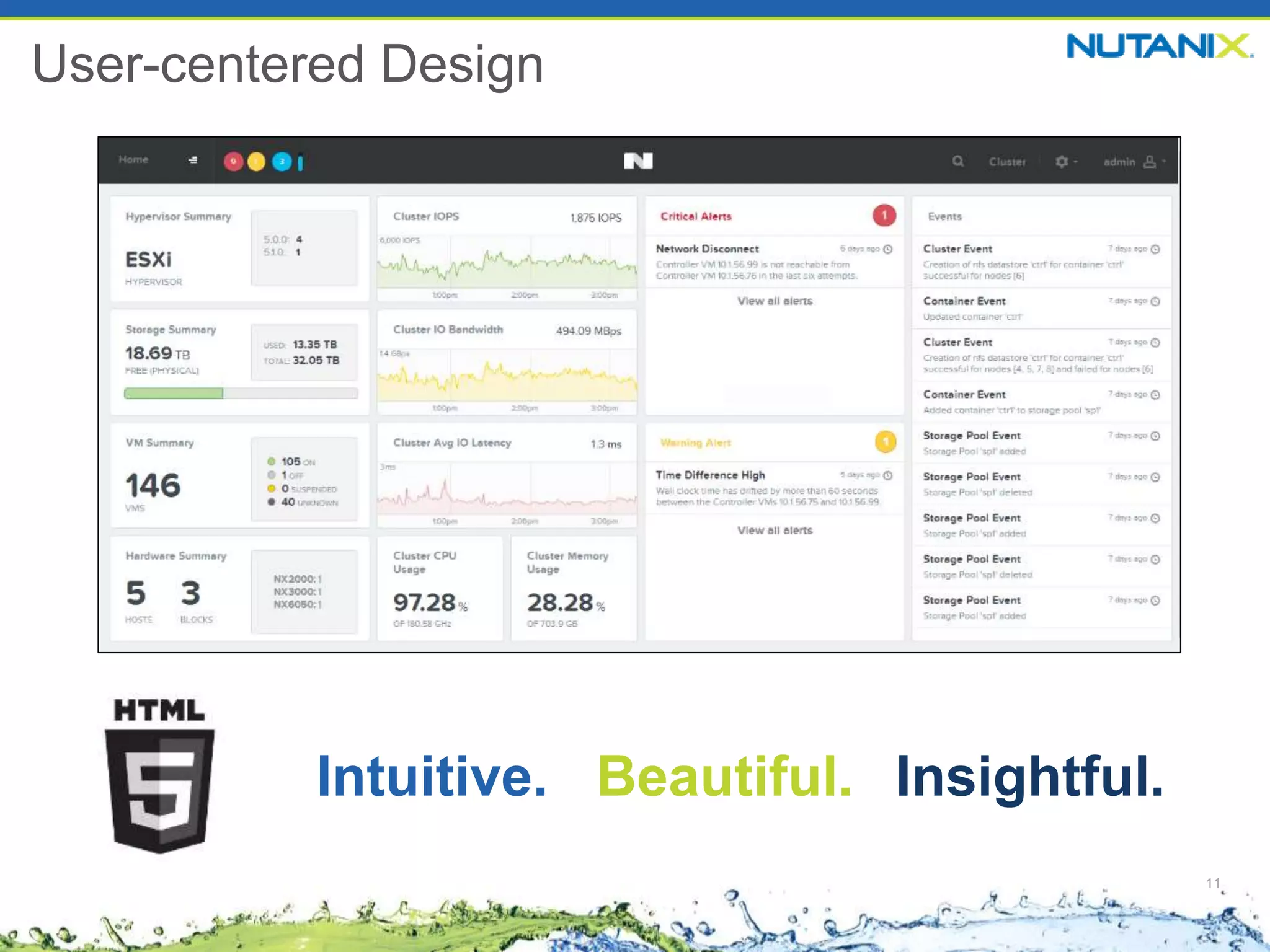
Task: Open the Time Difference High alert
Action: pyautogui.click(x=774, y=488)
